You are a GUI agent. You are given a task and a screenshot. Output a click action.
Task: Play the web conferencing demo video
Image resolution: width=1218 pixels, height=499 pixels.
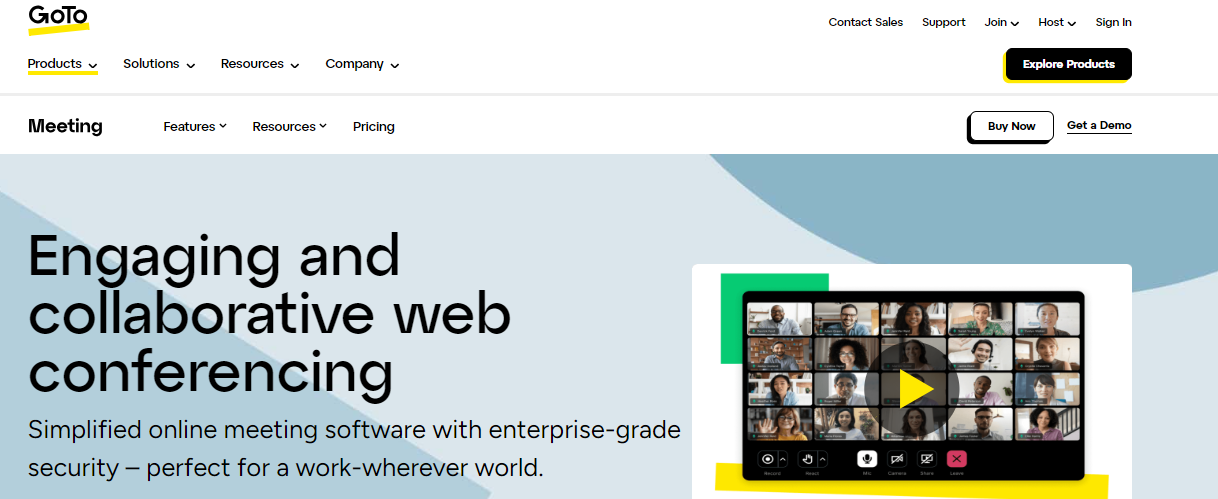[x=913, y=389]
